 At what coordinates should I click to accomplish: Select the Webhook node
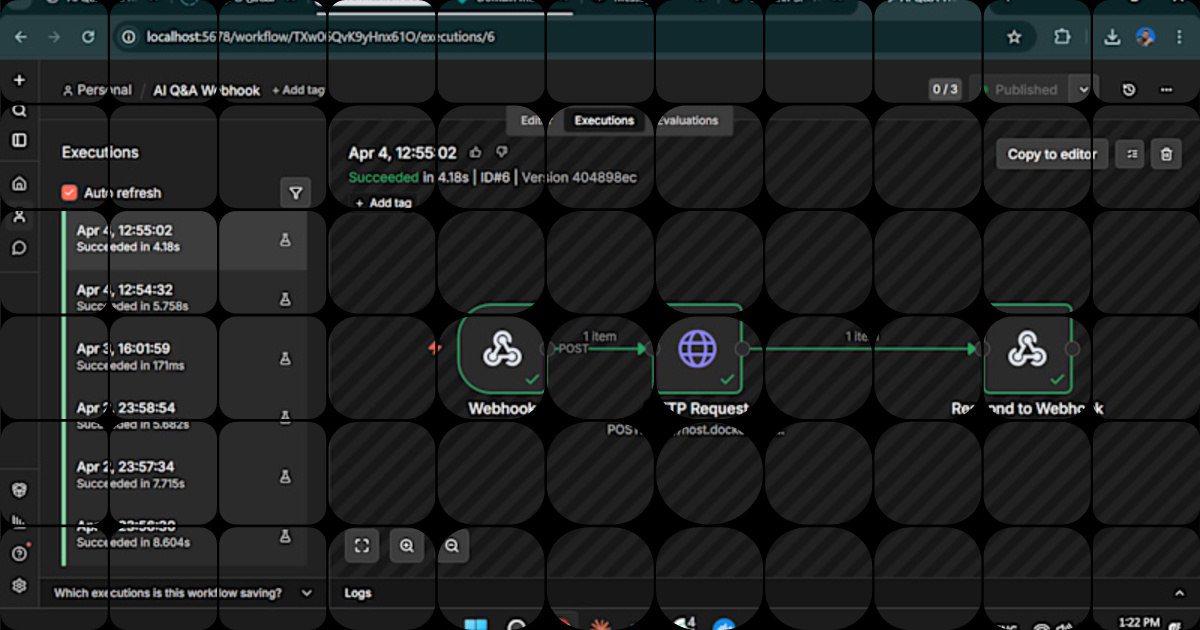pos(502,349)
